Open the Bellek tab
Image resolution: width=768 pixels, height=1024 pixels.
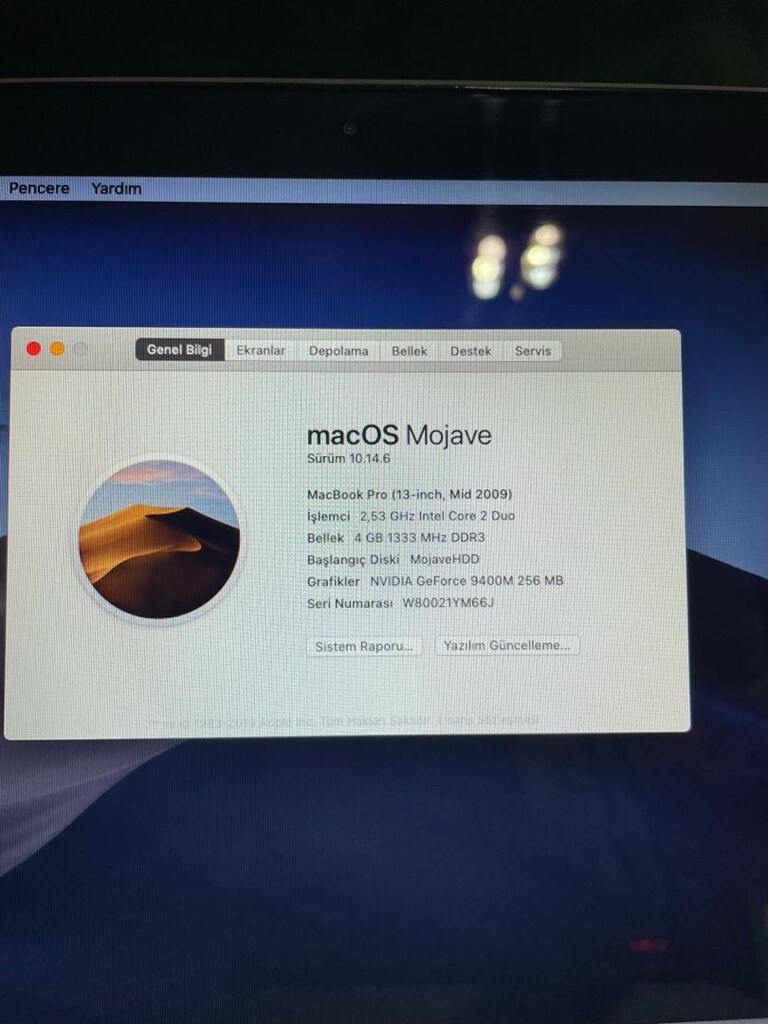click(x=409, y=351)
